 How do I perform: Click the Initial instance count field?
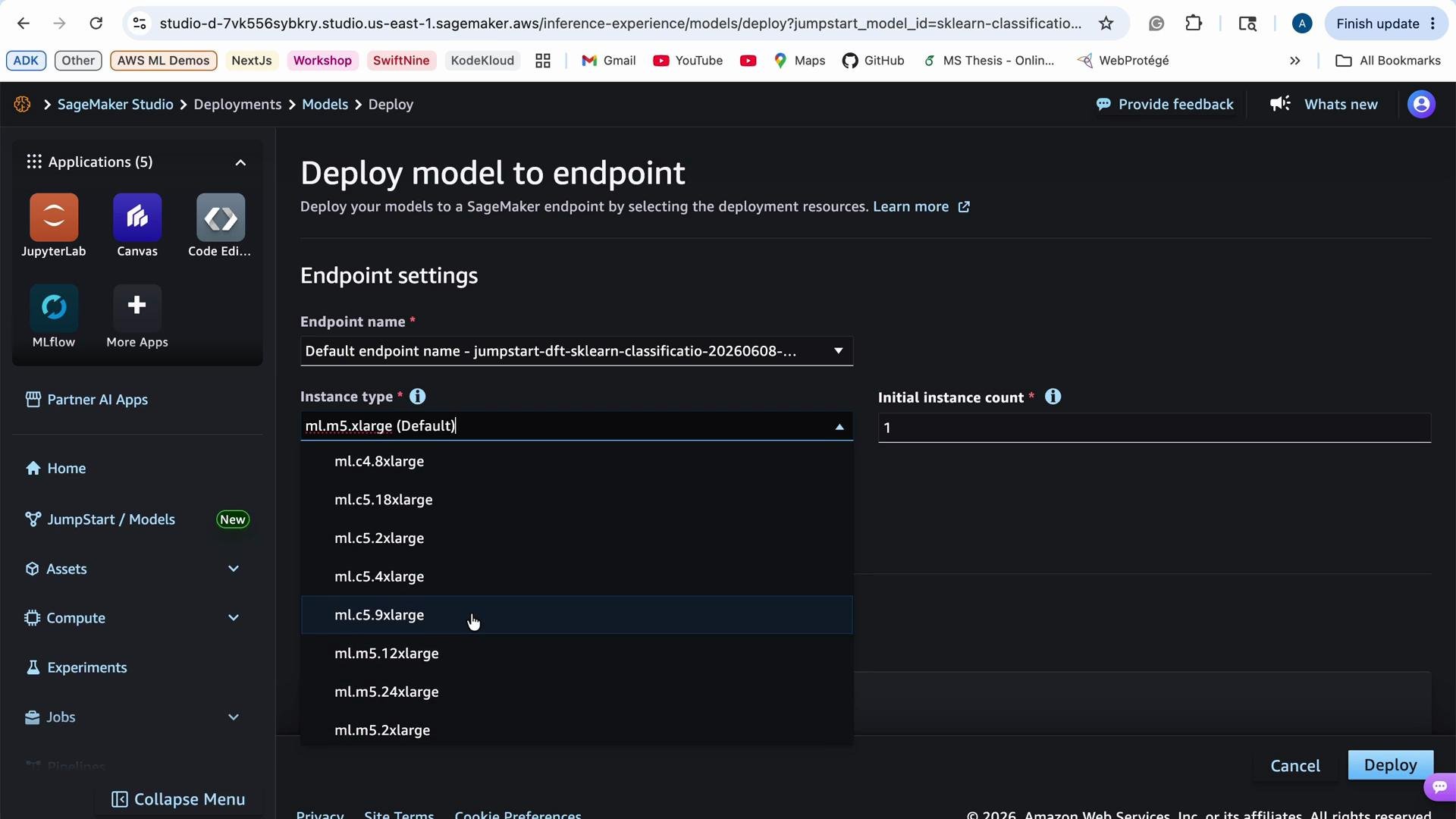coord(1154,428)
